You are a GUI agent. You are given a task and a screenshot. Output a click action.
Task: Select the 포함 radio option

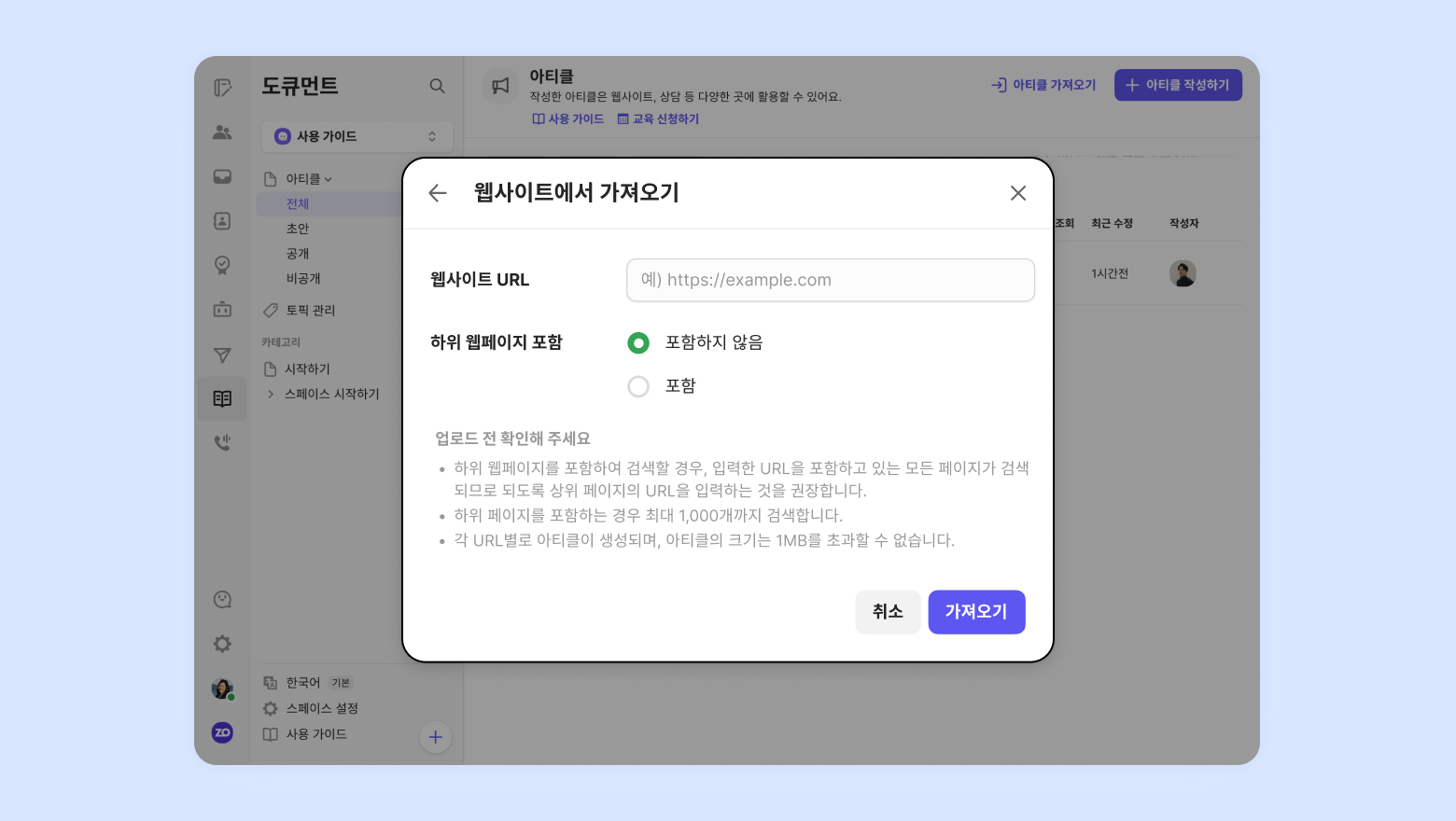click(638, 386)
